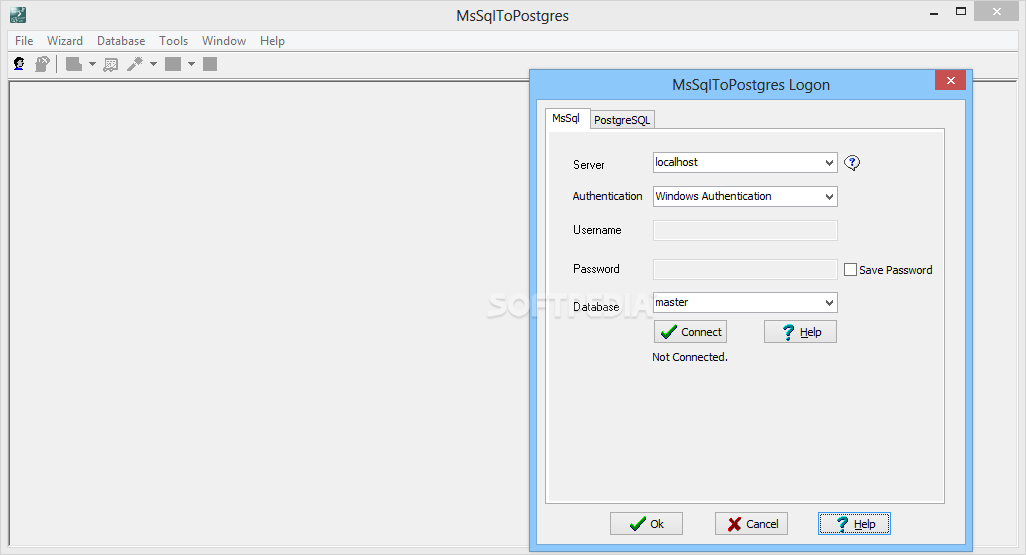
Task: Click the greyed logoff head icon
Action: pyautogui.click(x=43, y=64)
